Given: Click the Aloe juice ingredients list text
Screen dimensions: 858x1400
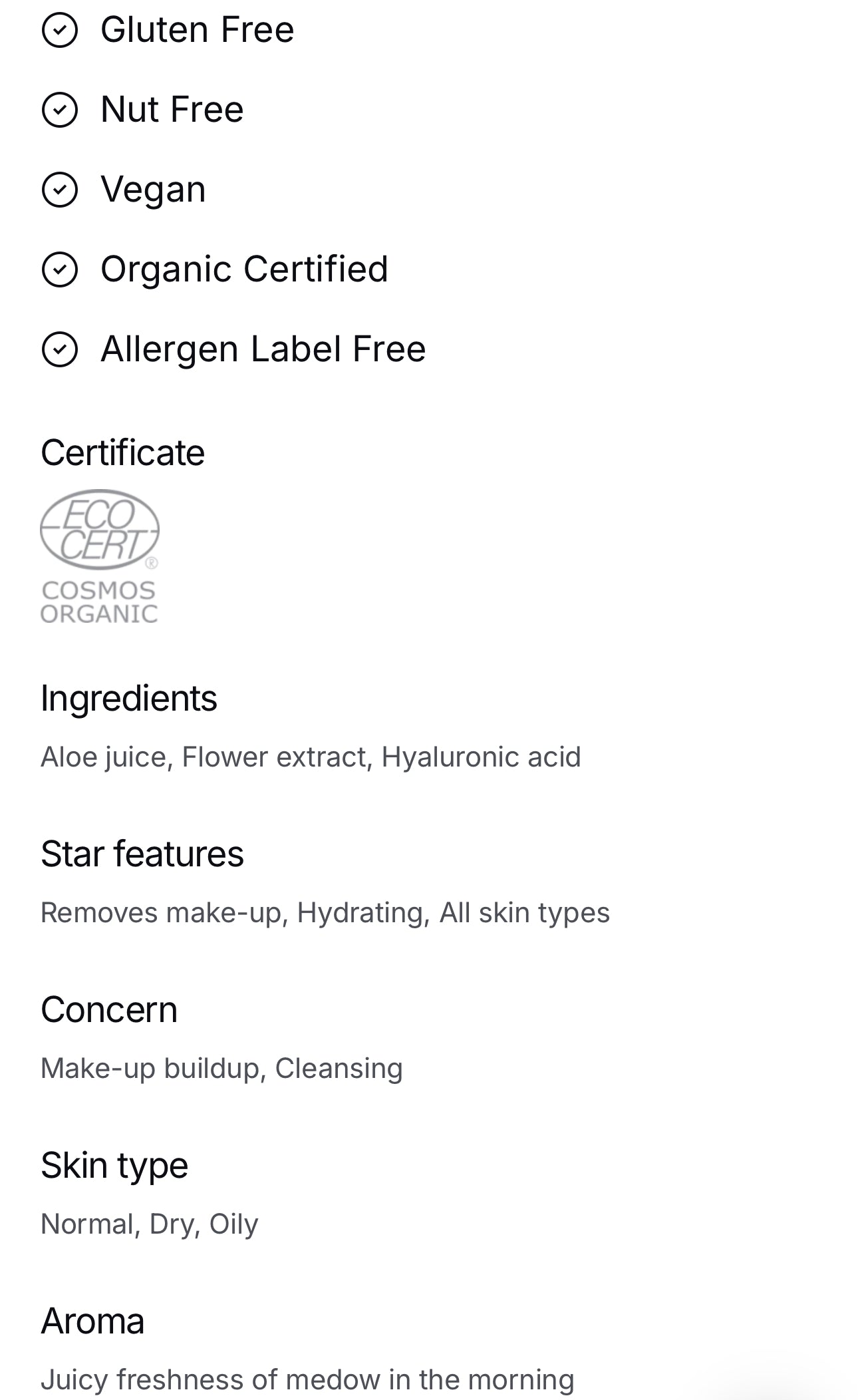Looking at the screenshot, I should (x=311, y=757).
